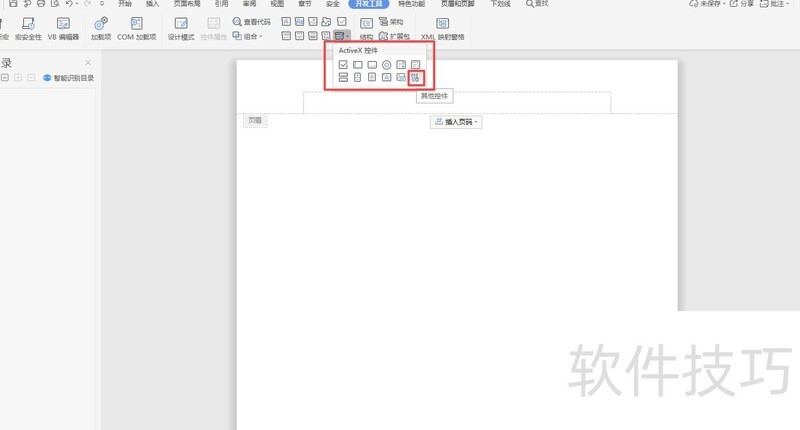The height and width of the screenshot is (430, 800).
Task: Open 插入页码 dropdown in header
Action: tap(456, 122)
